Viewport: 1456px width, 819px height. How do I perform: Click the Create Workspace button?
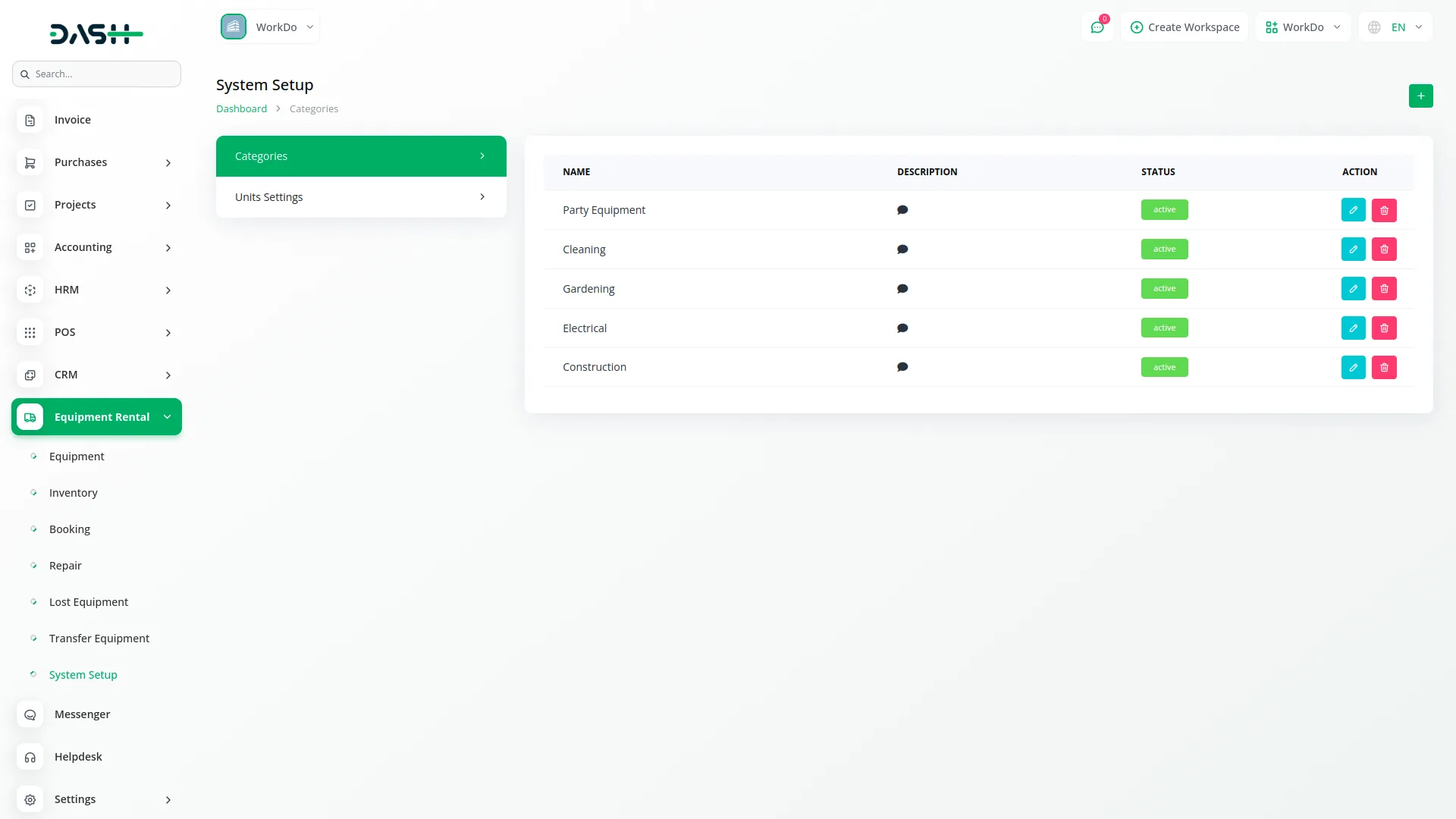[1185, 27]
